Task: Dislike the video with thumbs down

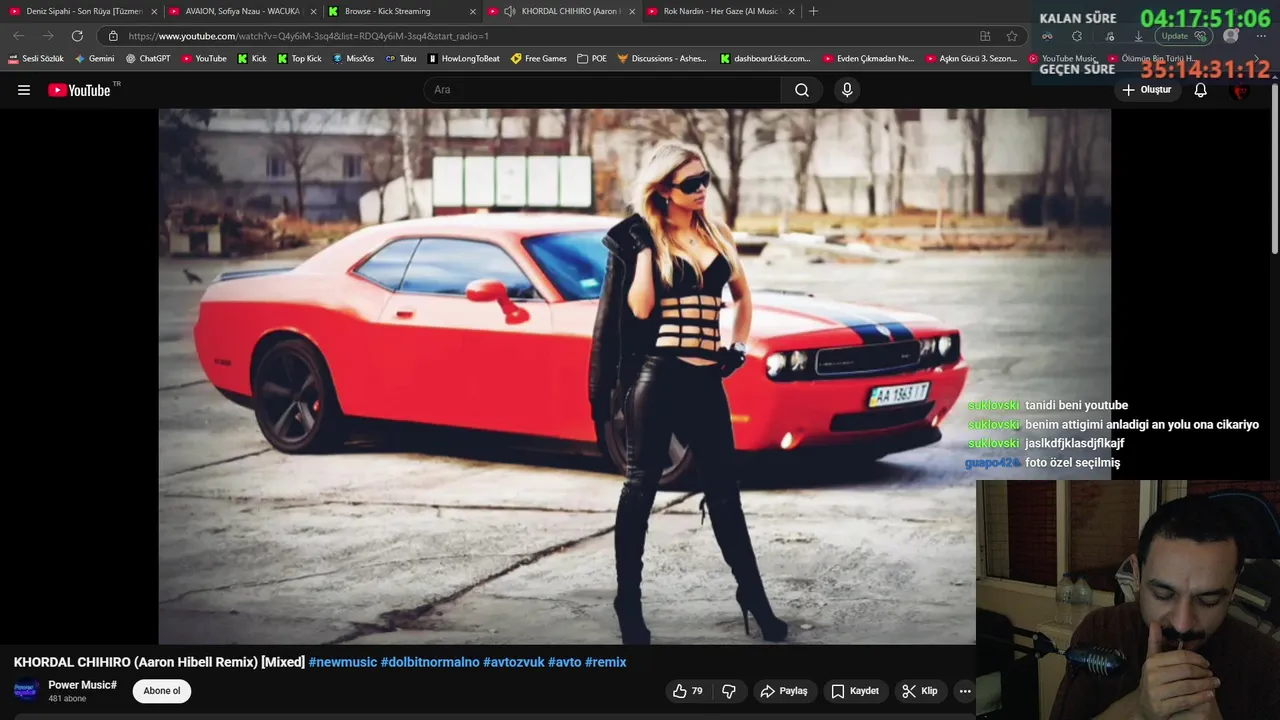Action: click(729, 691)
